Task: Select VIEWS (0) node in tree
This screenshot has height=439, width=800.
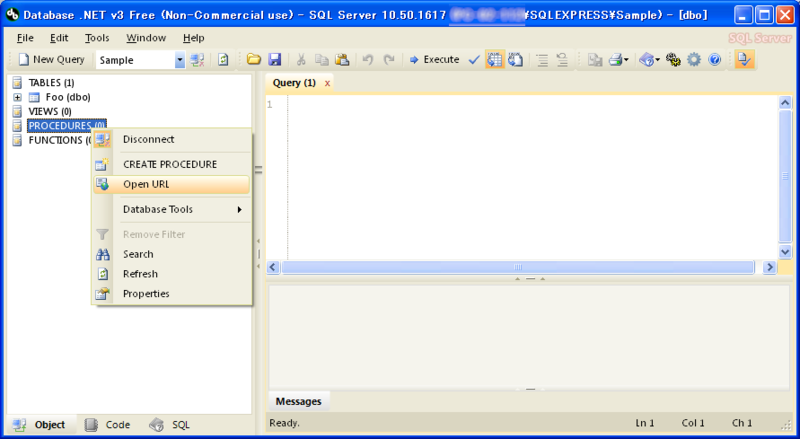Action: click(x=50, y=111)
